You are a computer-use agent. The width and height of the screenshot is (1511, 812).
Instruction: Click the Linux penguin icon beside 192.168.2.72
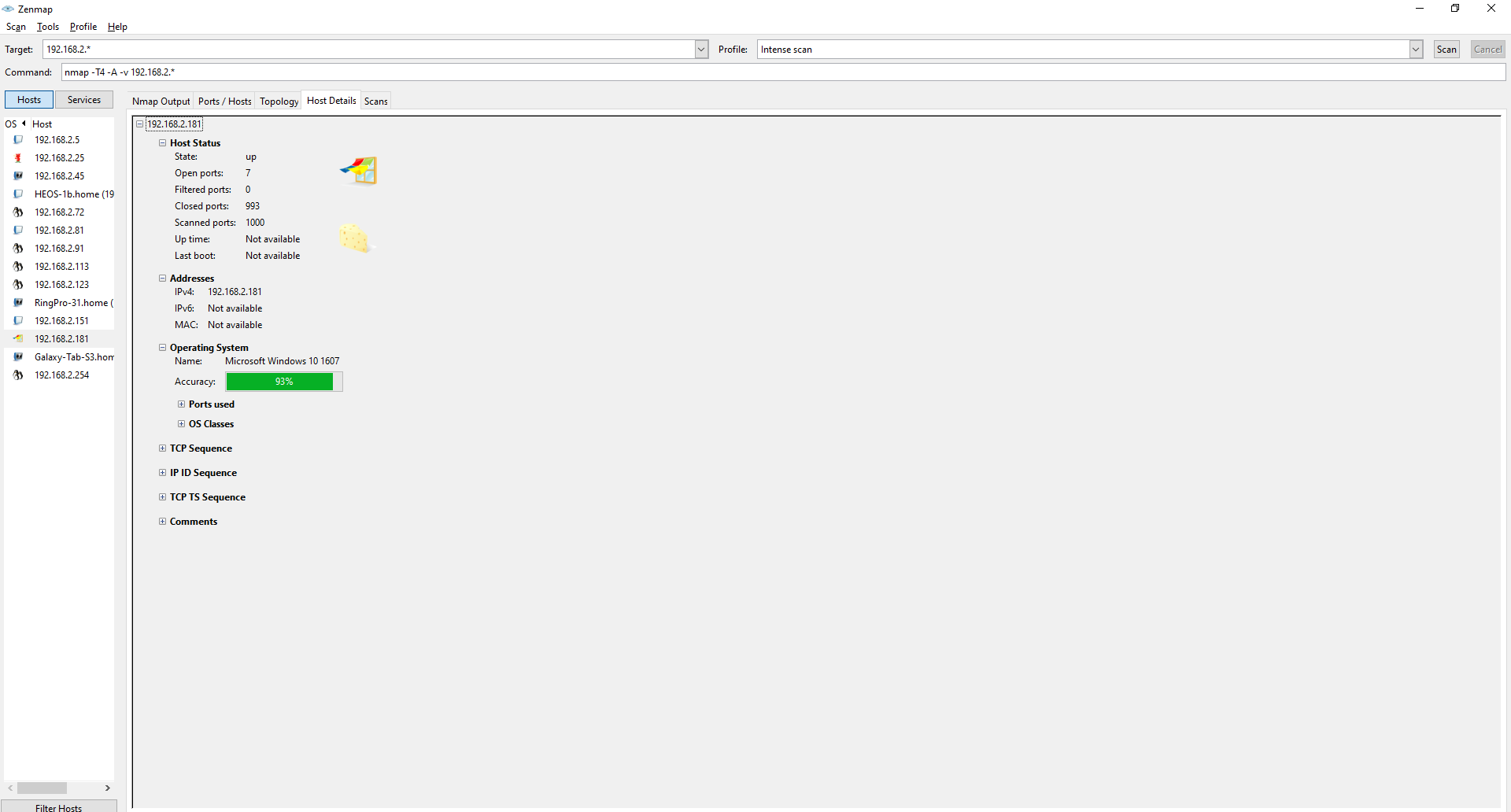click(18, 212)
